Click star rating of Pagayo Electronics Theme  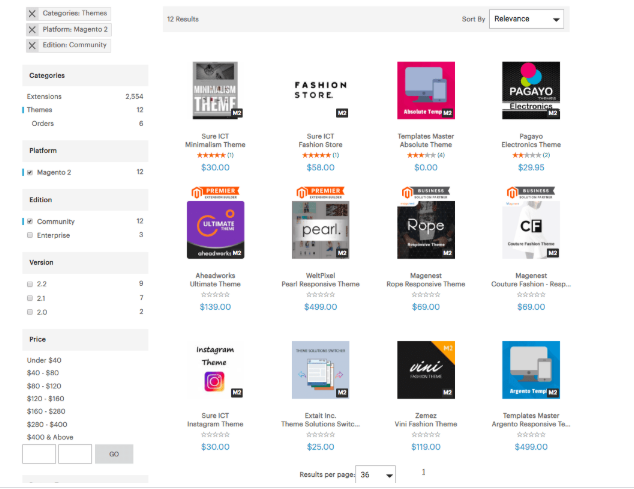coord(526,155)
